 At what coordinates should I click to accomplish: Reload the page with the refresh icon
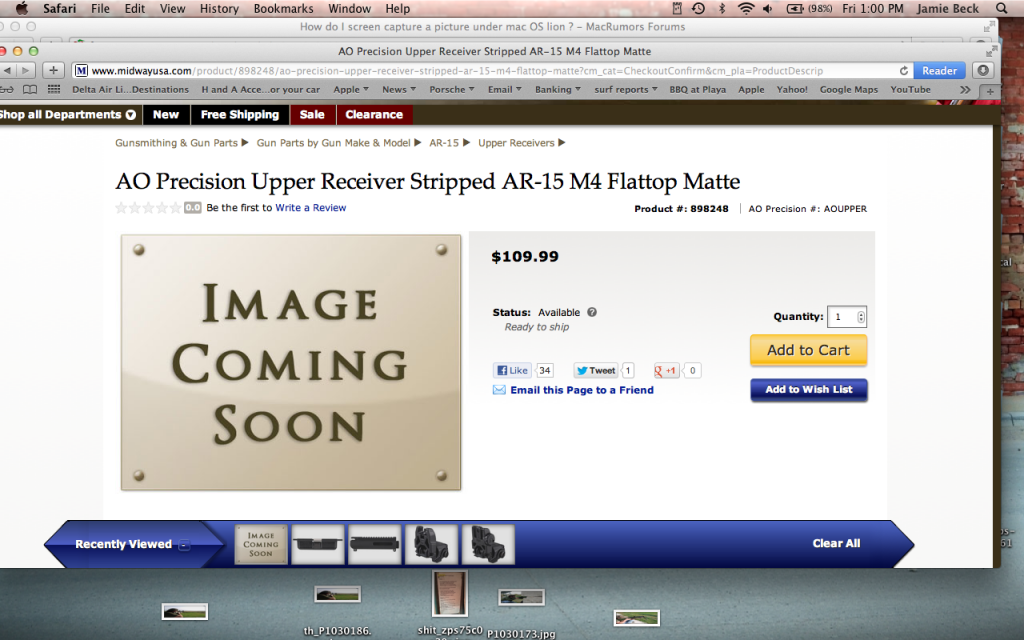[904, 71]
